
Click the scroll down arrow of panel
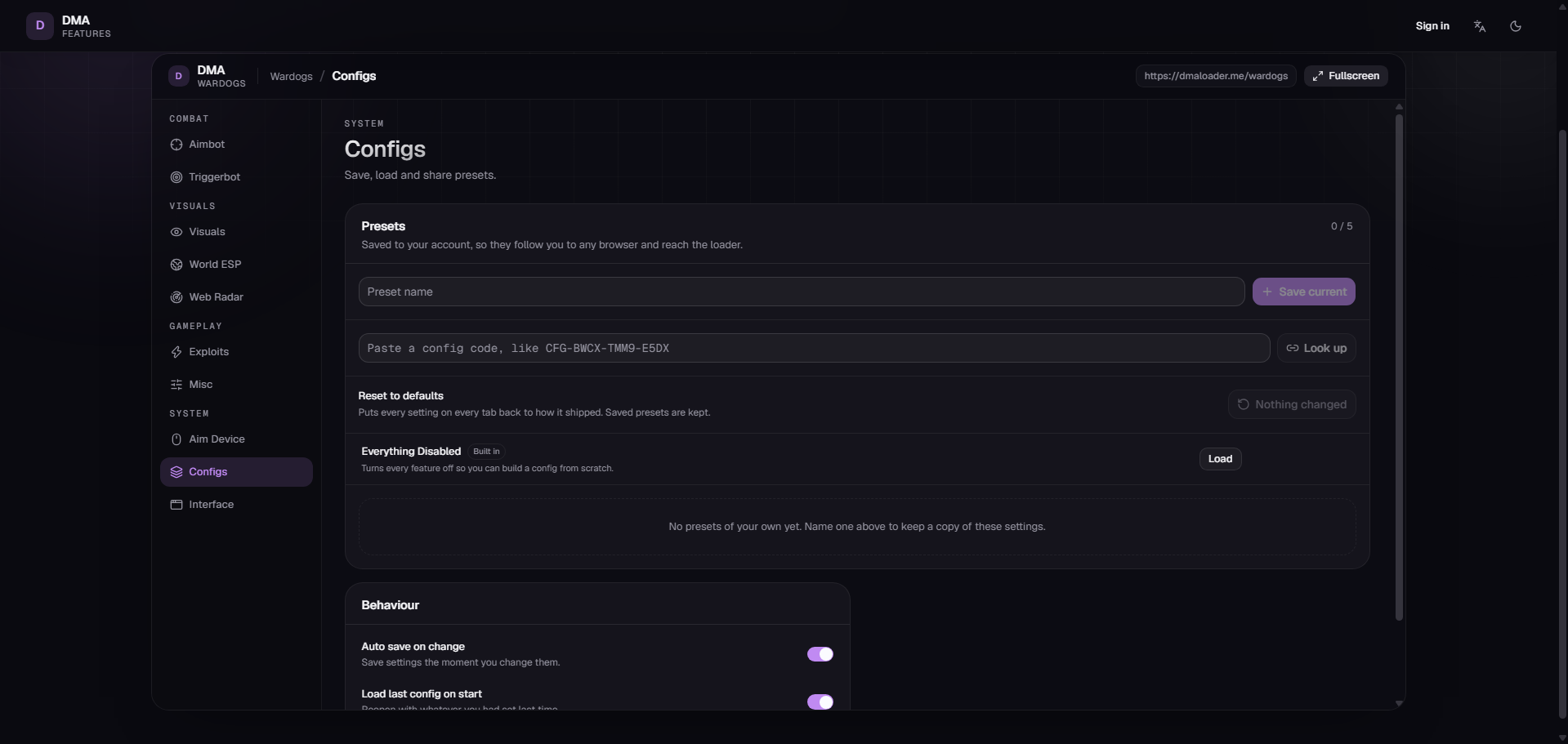1399,703
